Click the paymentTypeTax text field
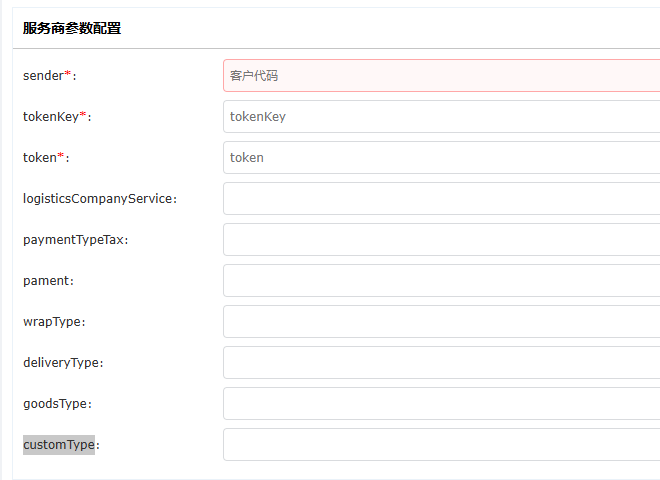The height and width of the screenshot is (480, 660). [440, 239]
